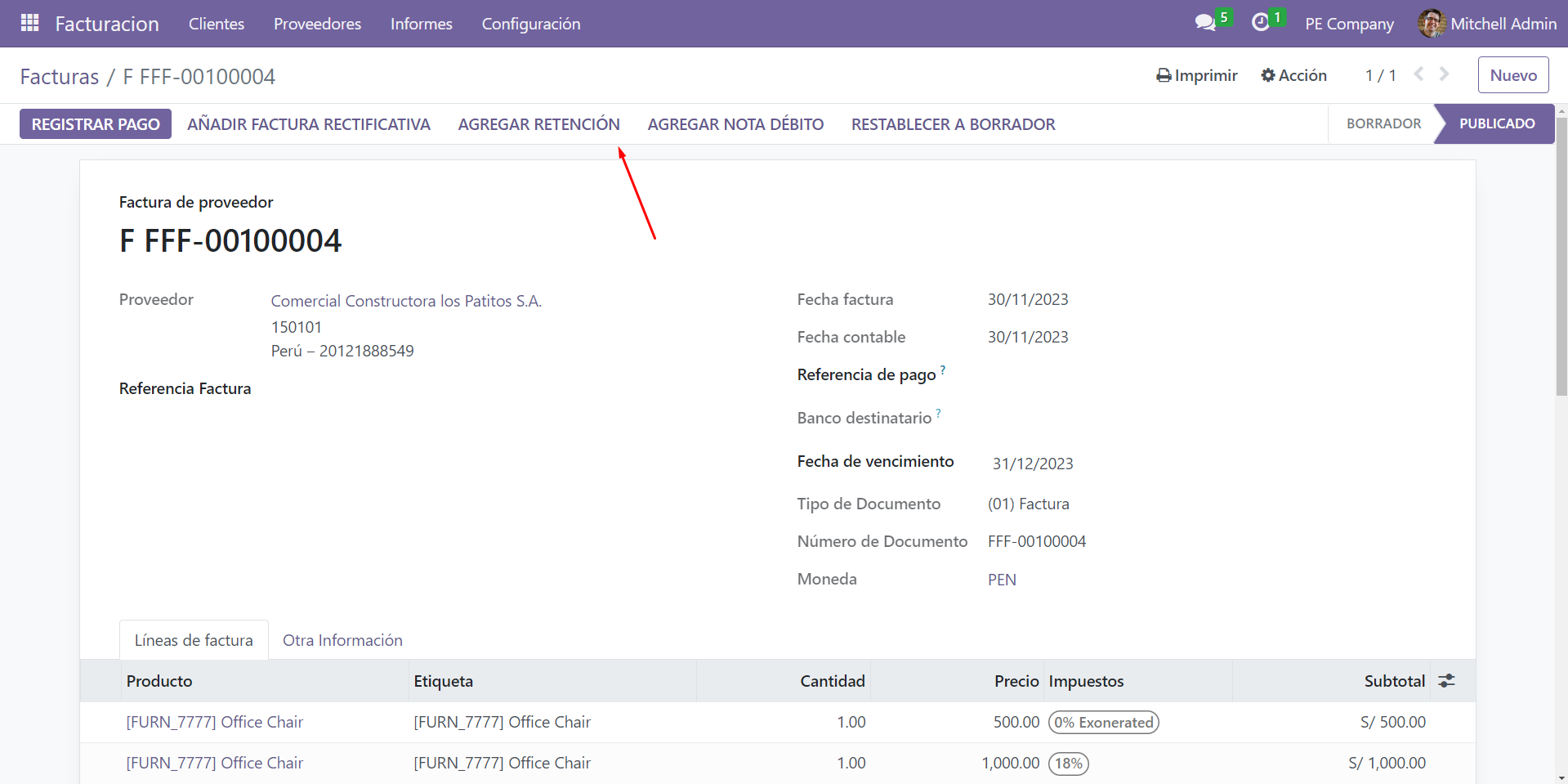Click Fecha factura value 30/11/2023
1568x784 pixels.
tap(1028, 299)
